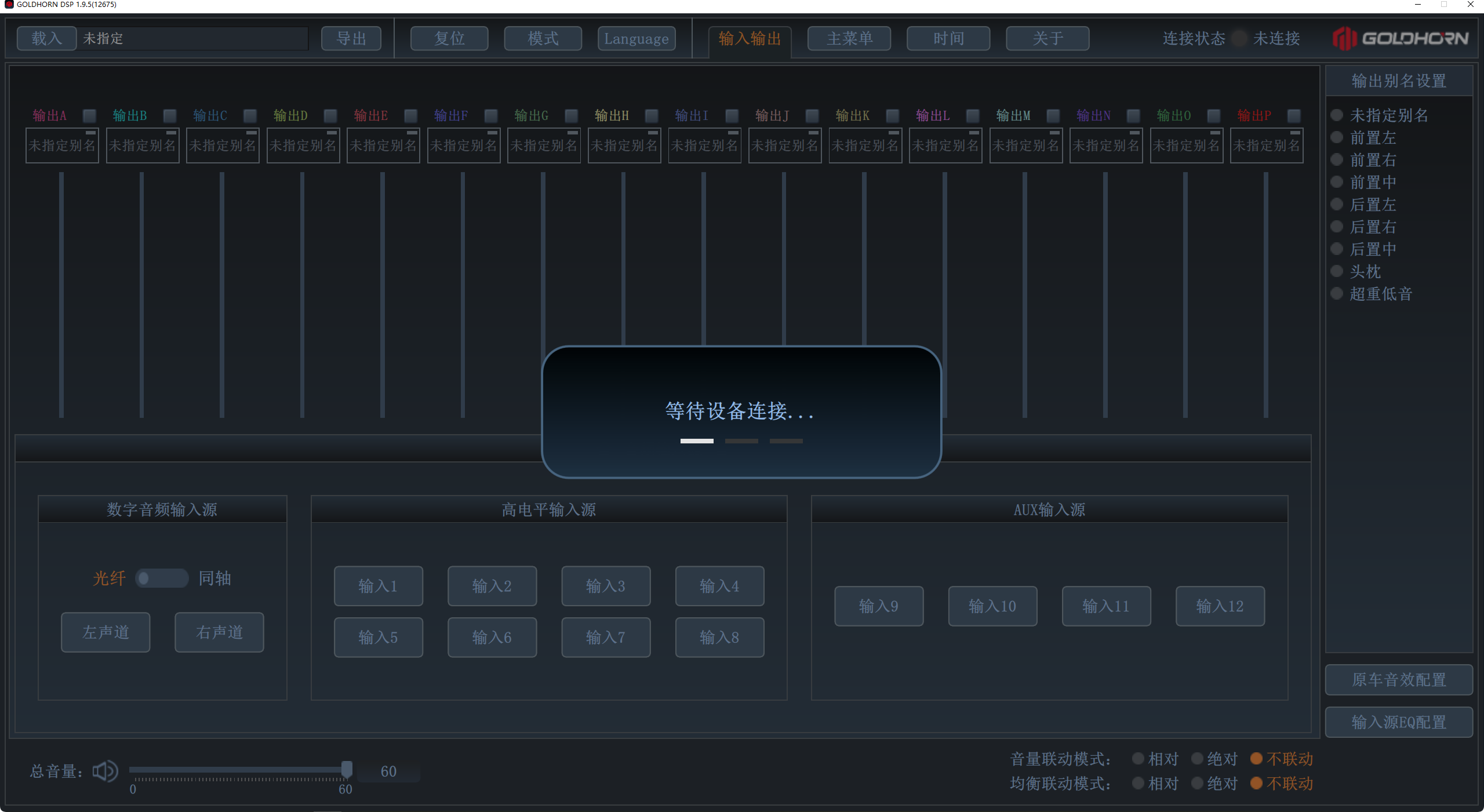
Task: Open alias dropdown under 输出L
Action: click(x=945, y=145)
